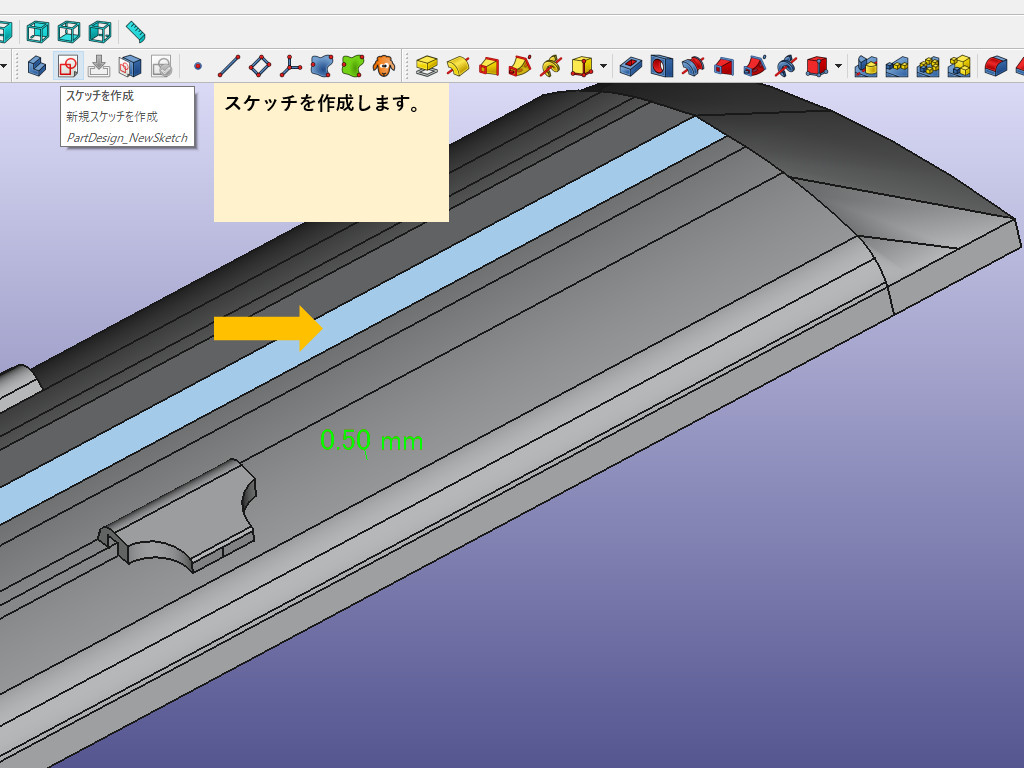Select the Pad tool

coord(427,67)
